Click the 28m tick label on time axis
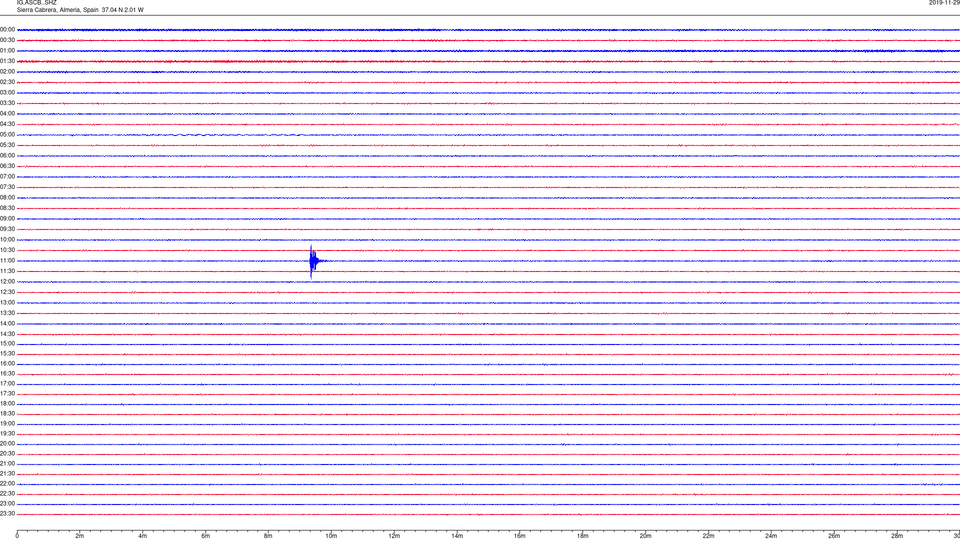 (897, 536)
